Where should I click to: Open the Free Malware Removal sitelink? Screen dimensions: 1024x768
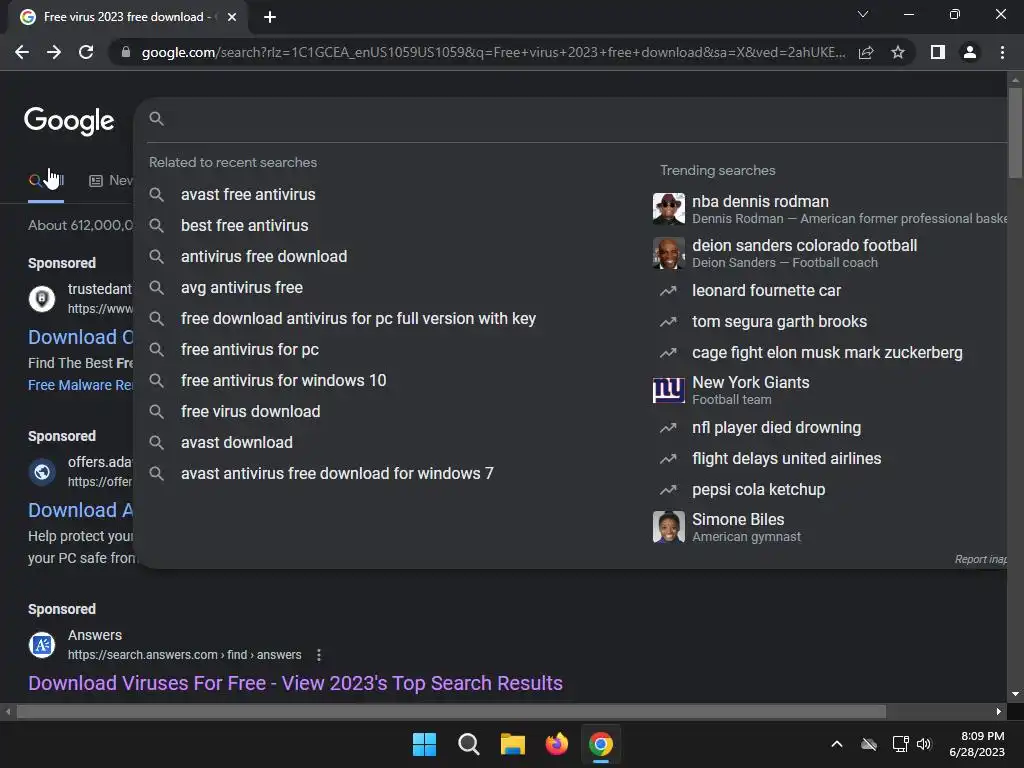[x=80, y=385]
